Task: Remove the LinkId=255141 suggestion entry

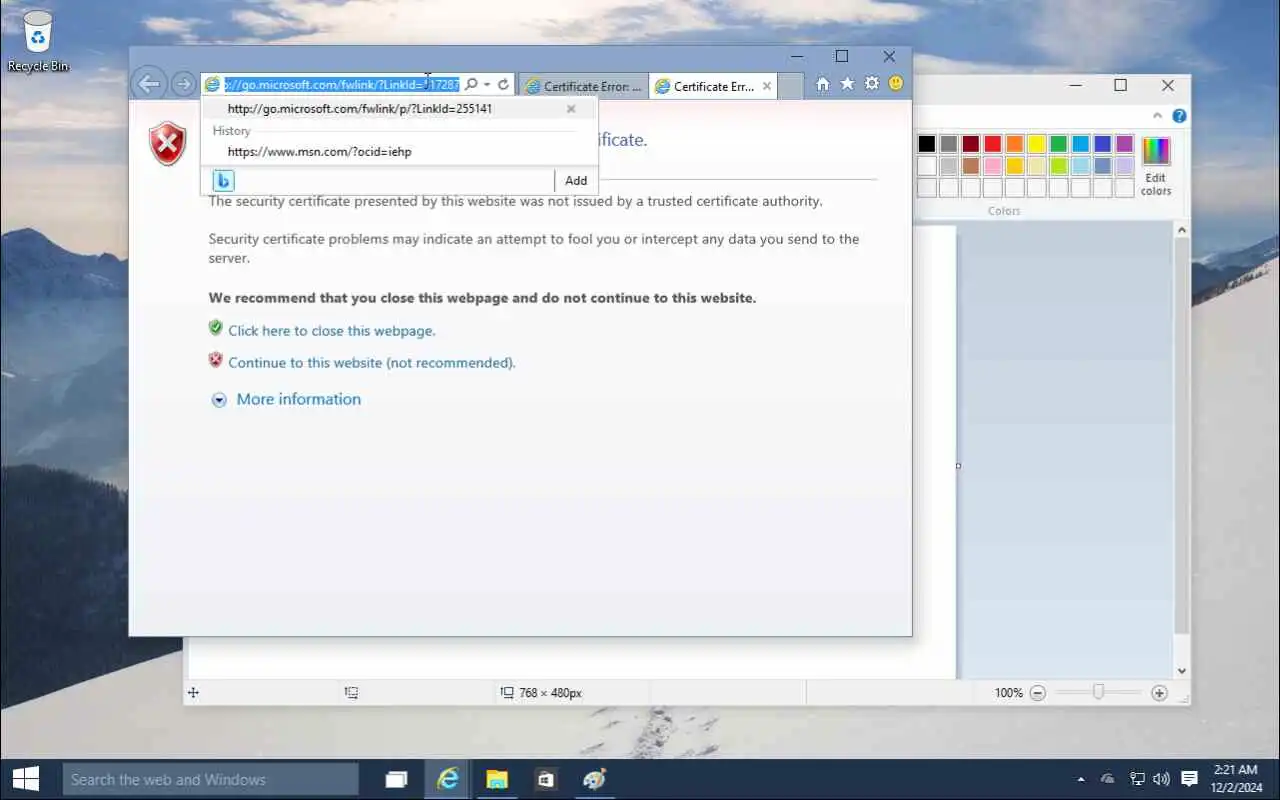Action: click(x=571, y=109)
